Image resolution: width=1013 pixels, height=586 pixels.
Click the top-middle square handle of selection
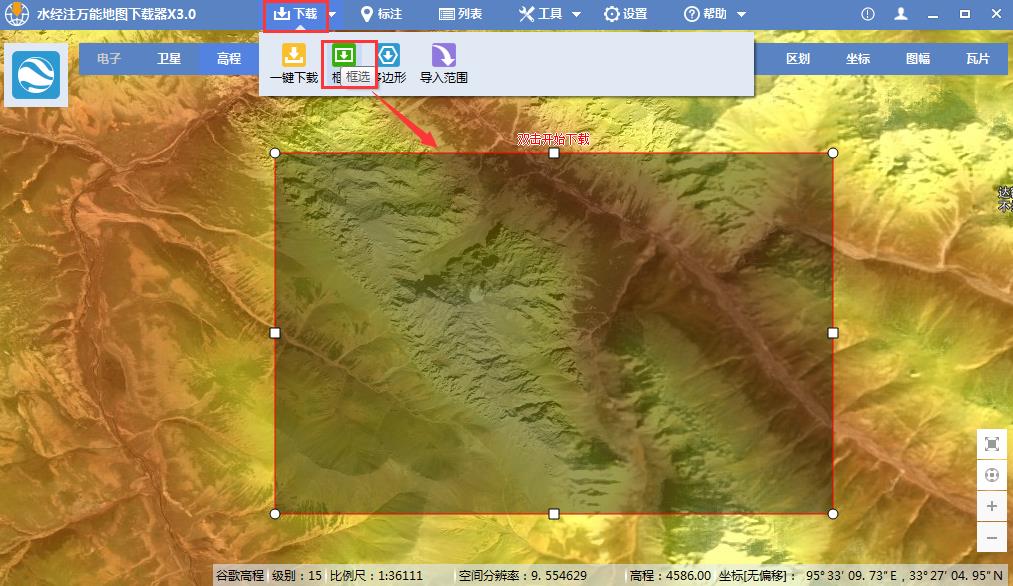[x=554, y=153]
